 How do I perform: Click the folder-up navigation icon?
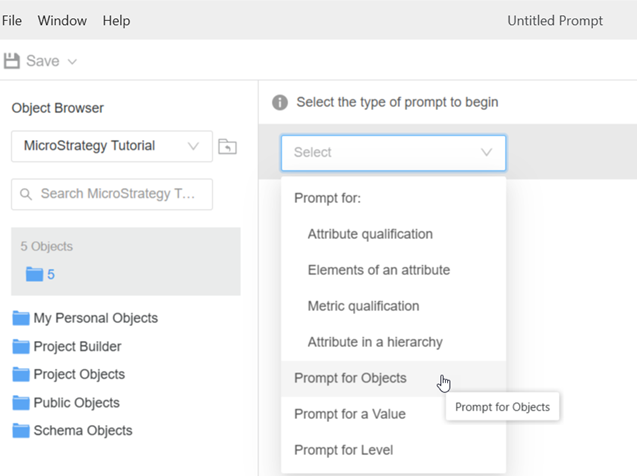(x=227, y=147)
